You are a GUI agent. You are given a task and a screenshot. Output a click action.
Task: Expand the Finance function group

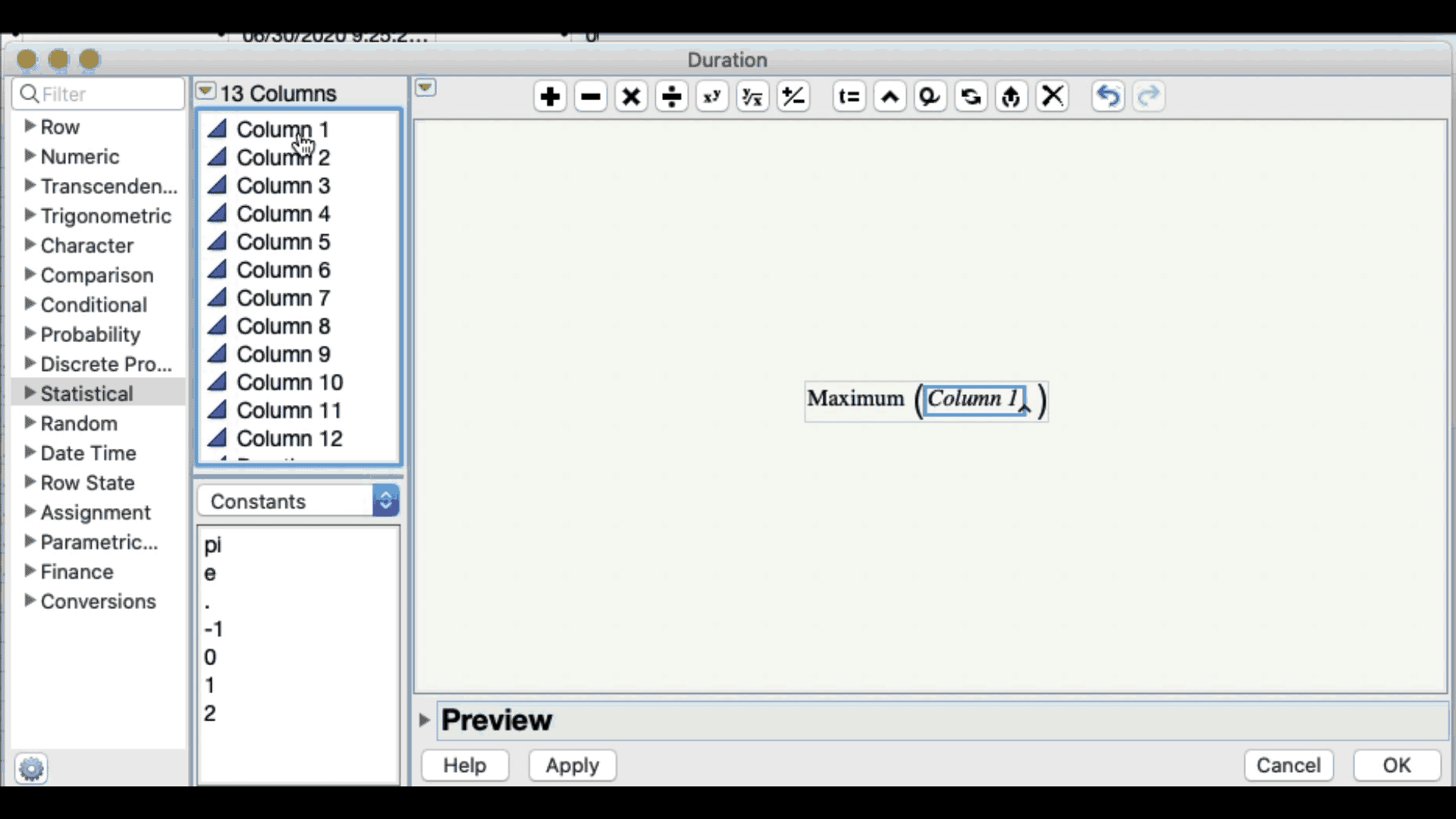tap(30, 570)
